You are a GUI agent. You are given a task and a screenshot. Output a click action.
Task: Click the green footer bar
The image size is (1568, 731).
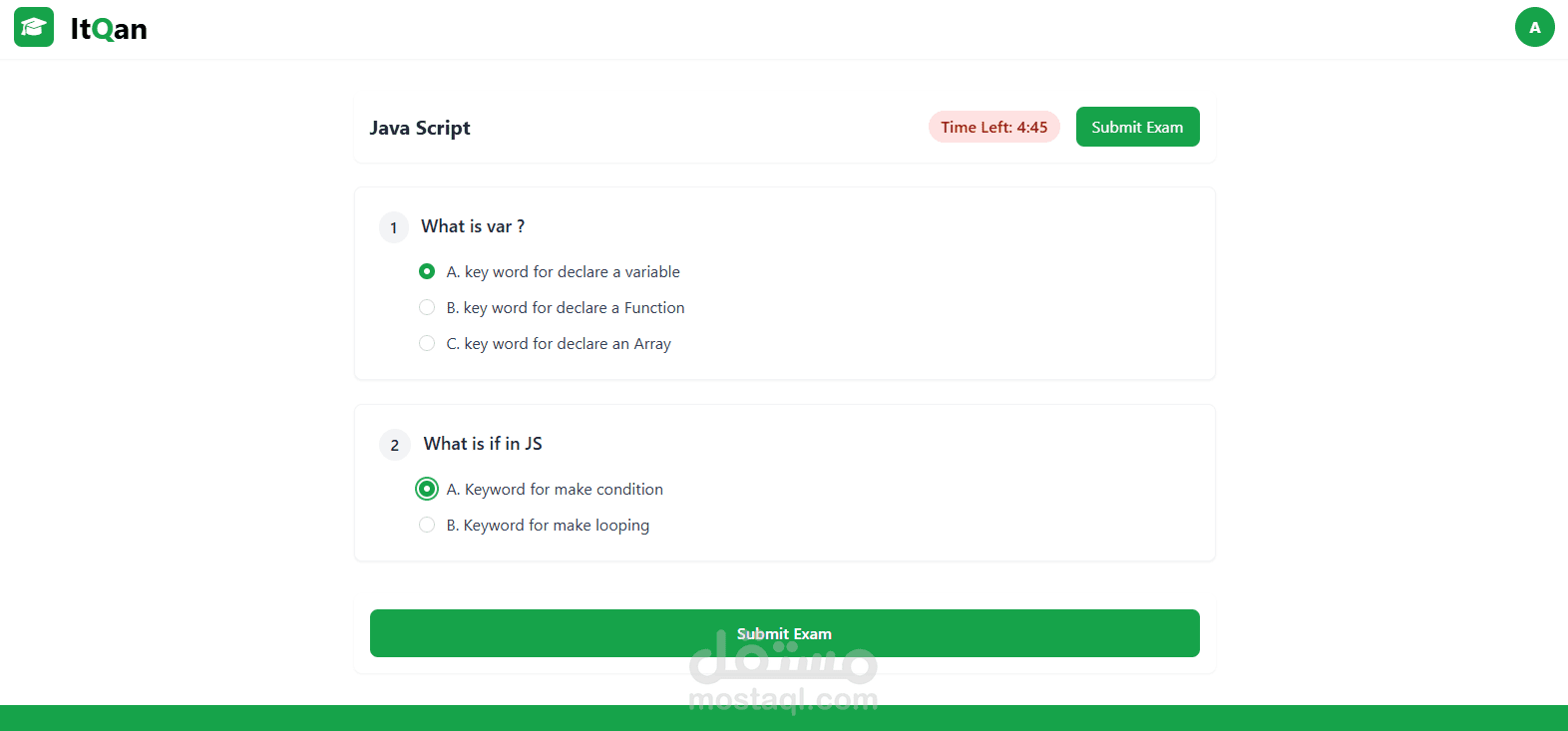[299, 718]
